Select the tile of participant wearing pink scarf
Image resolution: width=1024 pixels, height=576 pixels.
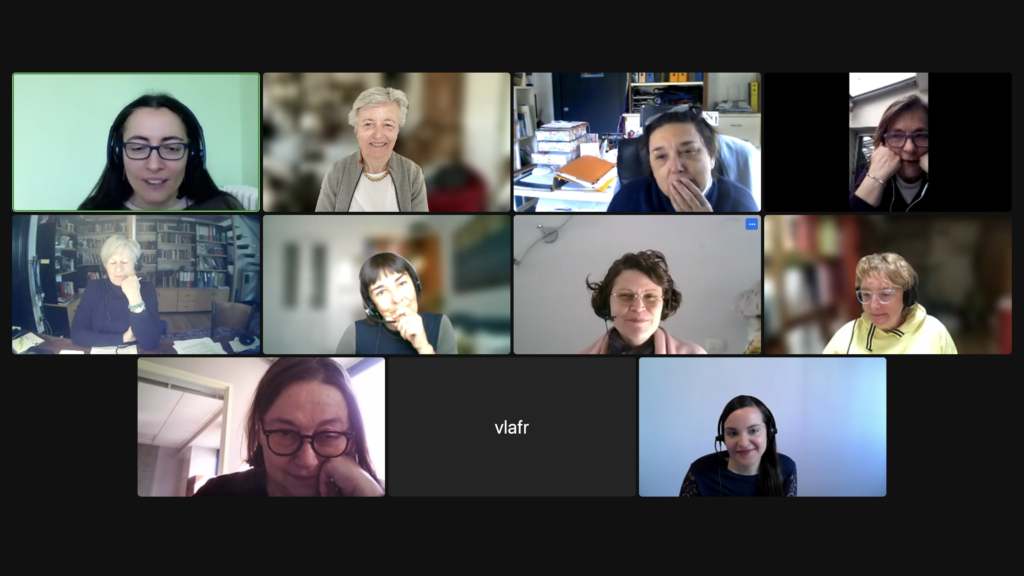click(637, 284)
